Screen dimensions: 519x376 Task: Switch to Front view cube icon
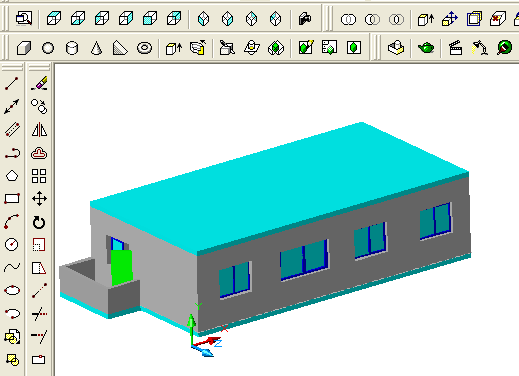(150, 18)
